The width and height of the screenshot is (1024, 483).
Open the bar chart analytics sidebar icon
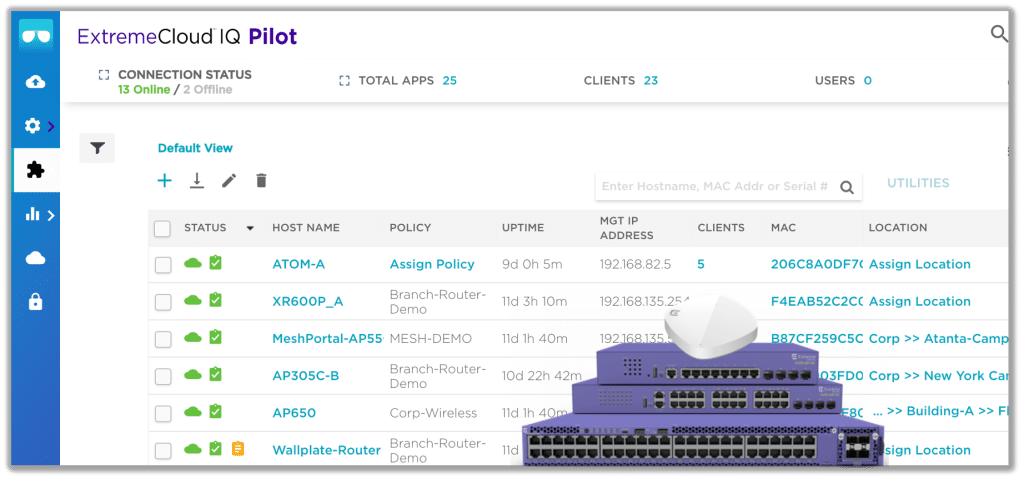pyautogui.click(x=33, y=214)
